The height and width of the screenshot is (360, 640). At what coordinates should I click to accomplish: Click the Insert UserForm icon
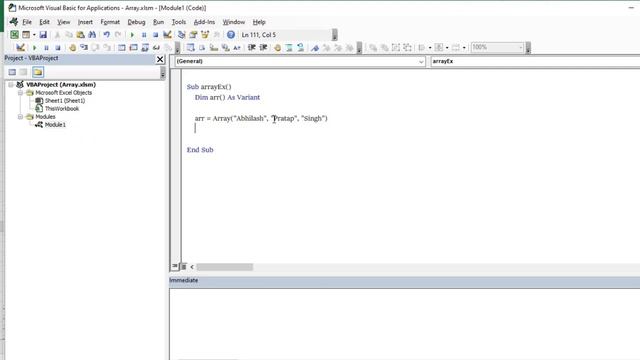coord(26,35)
